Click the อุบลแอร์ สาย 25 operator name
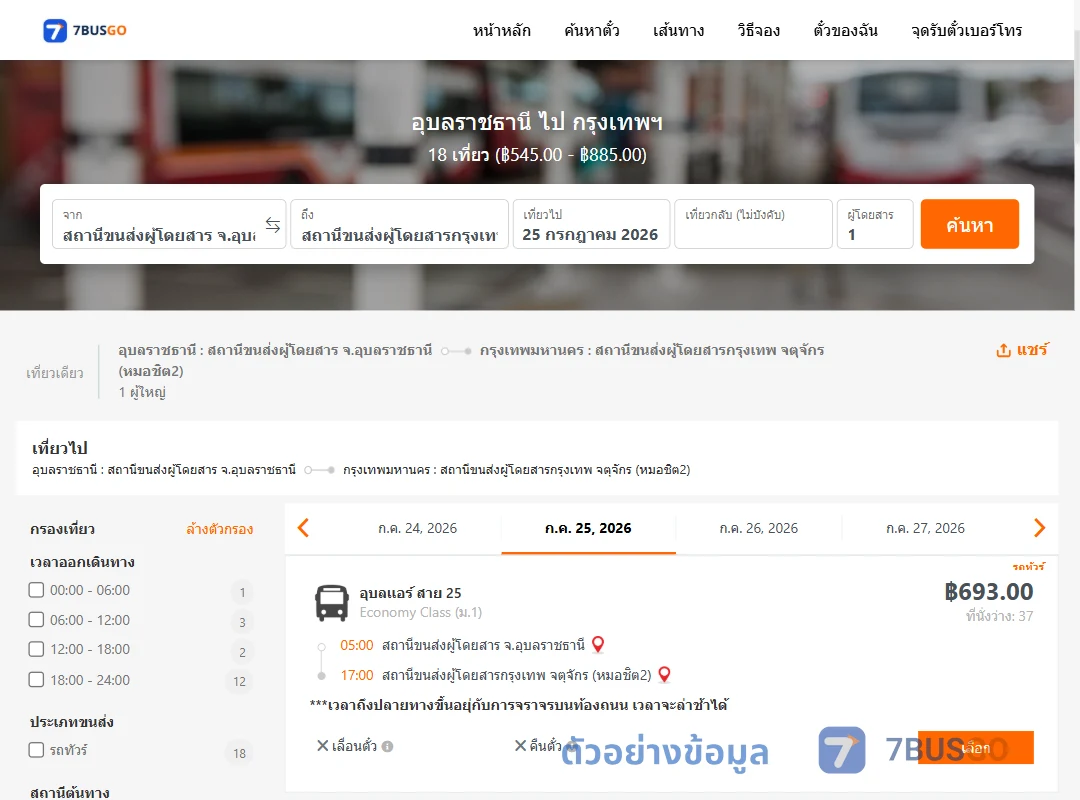The width and height of the screenshot is (1080, 800). coord(411,593)
